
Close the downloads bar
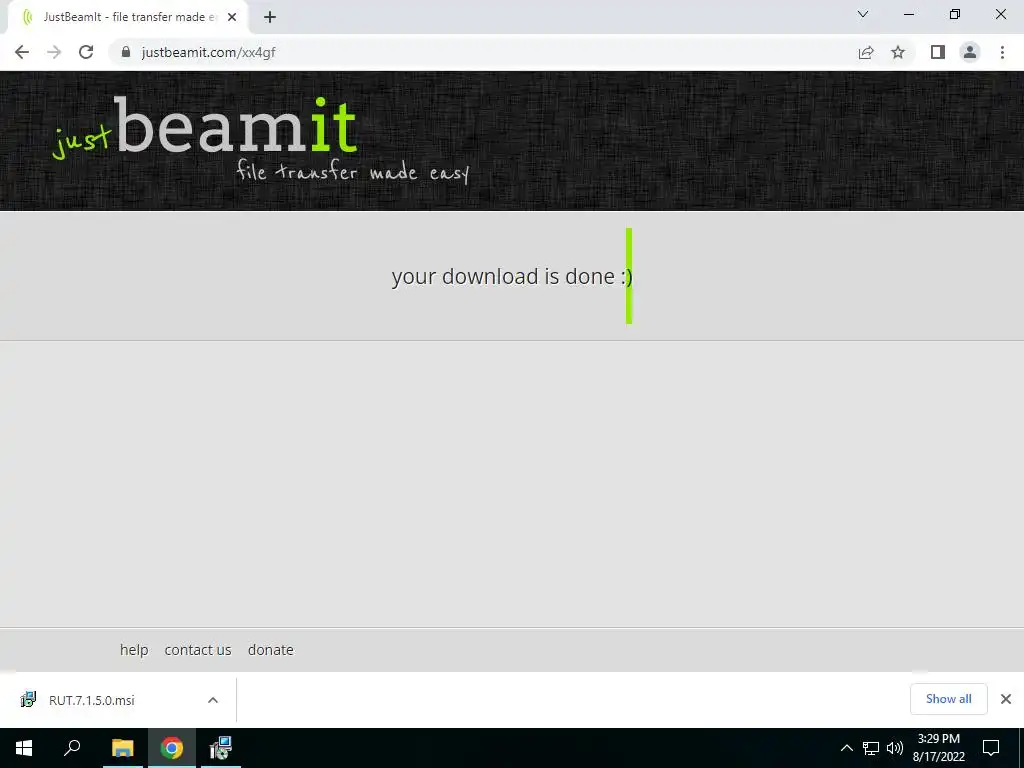pos(1006,699)
